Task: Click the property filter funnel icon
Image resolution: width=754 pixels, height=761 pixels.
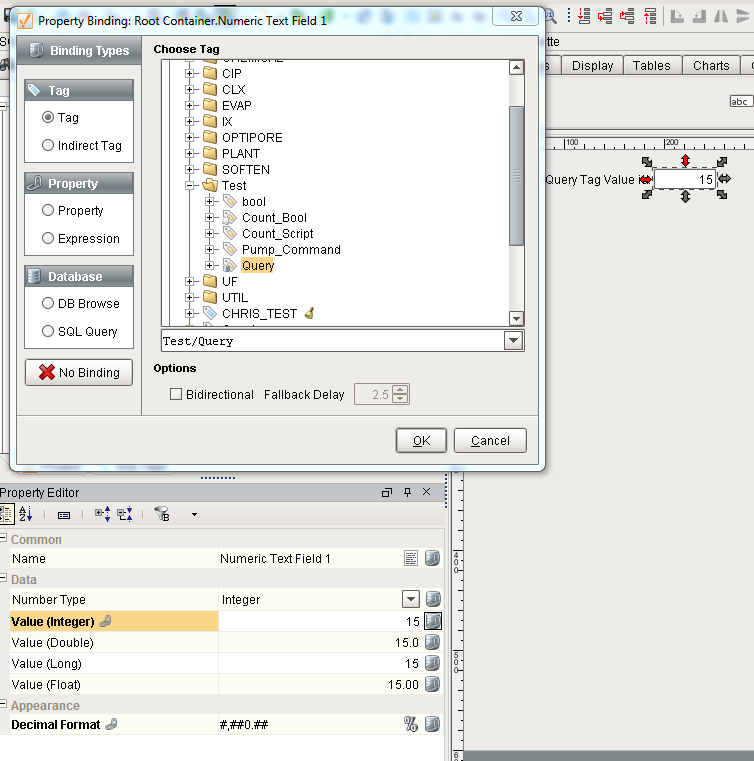Action: point(162,514)
